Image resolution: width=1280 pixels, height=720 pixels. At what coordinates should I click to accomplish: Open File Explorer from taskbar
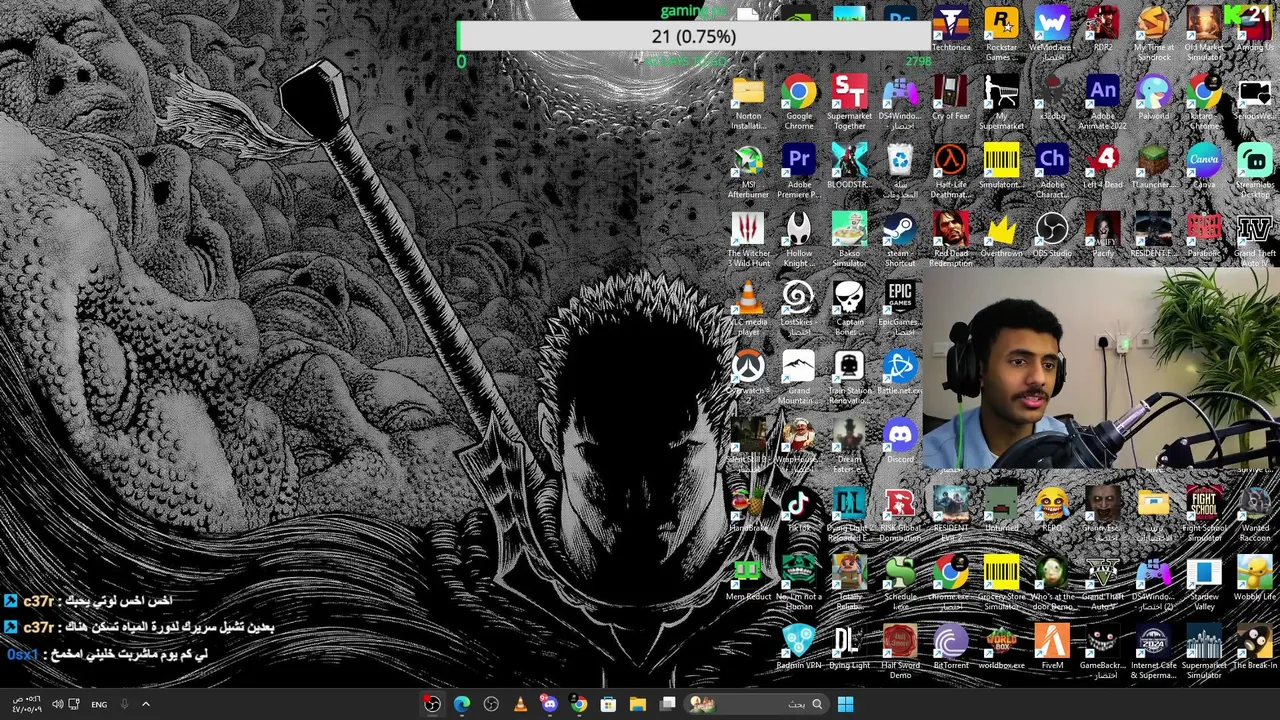click(637, 704)
